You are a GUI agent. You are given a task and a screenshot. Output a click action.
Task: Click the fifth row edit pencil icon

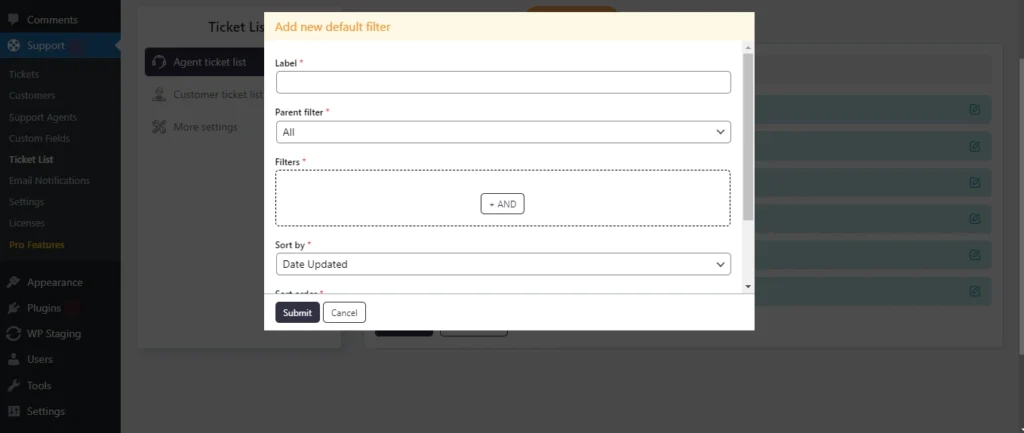coord(974,255)
